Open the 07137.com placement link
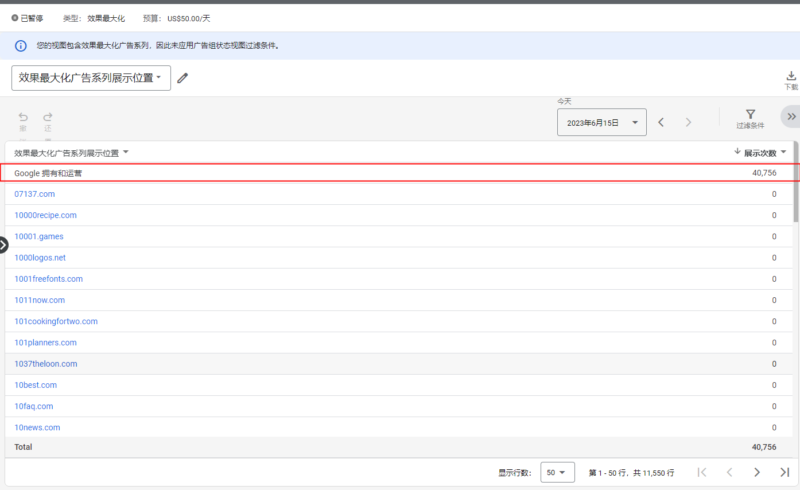 tap(34, 194)
